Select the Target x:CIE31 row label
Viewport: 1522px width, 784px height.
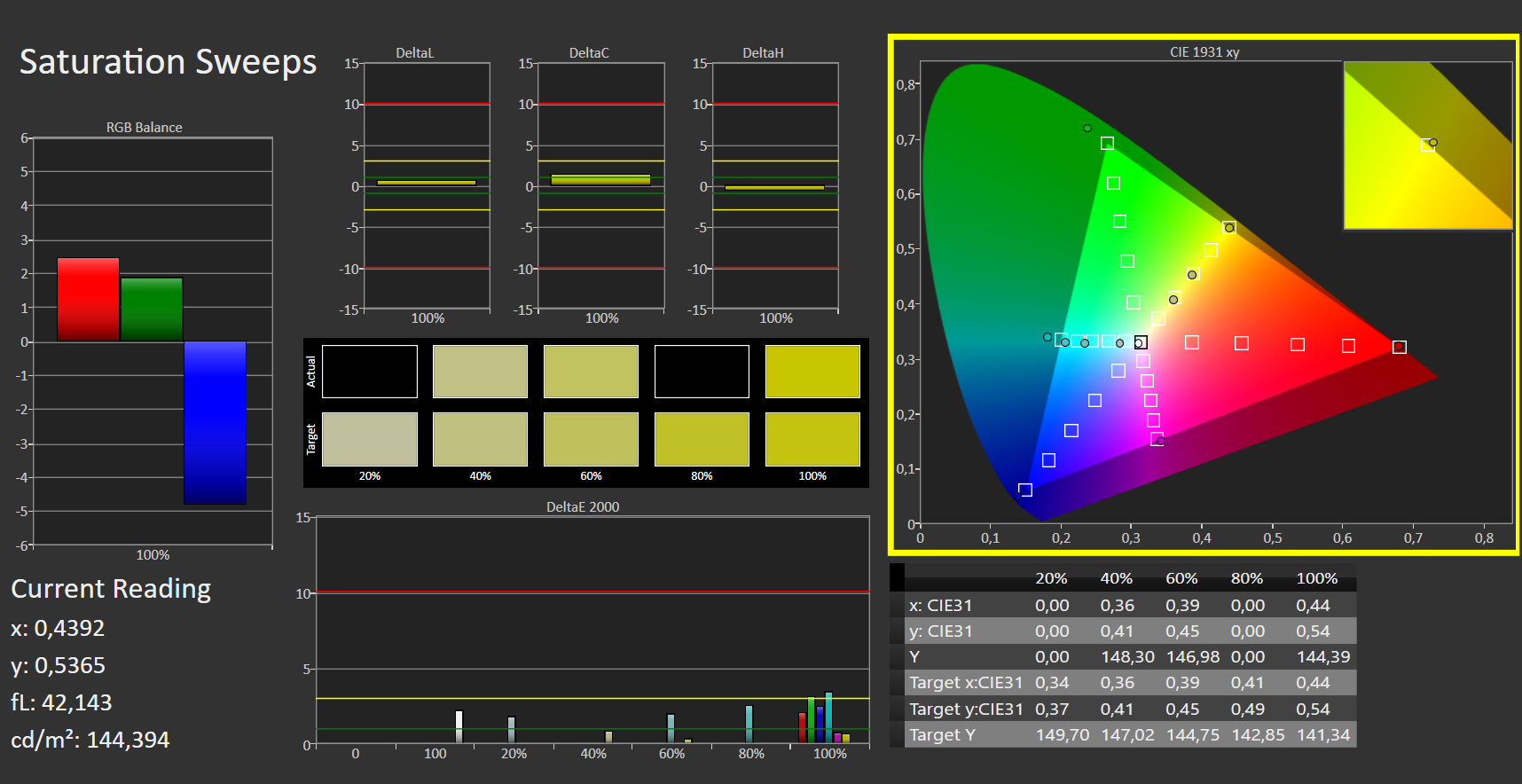pos(966,683)
